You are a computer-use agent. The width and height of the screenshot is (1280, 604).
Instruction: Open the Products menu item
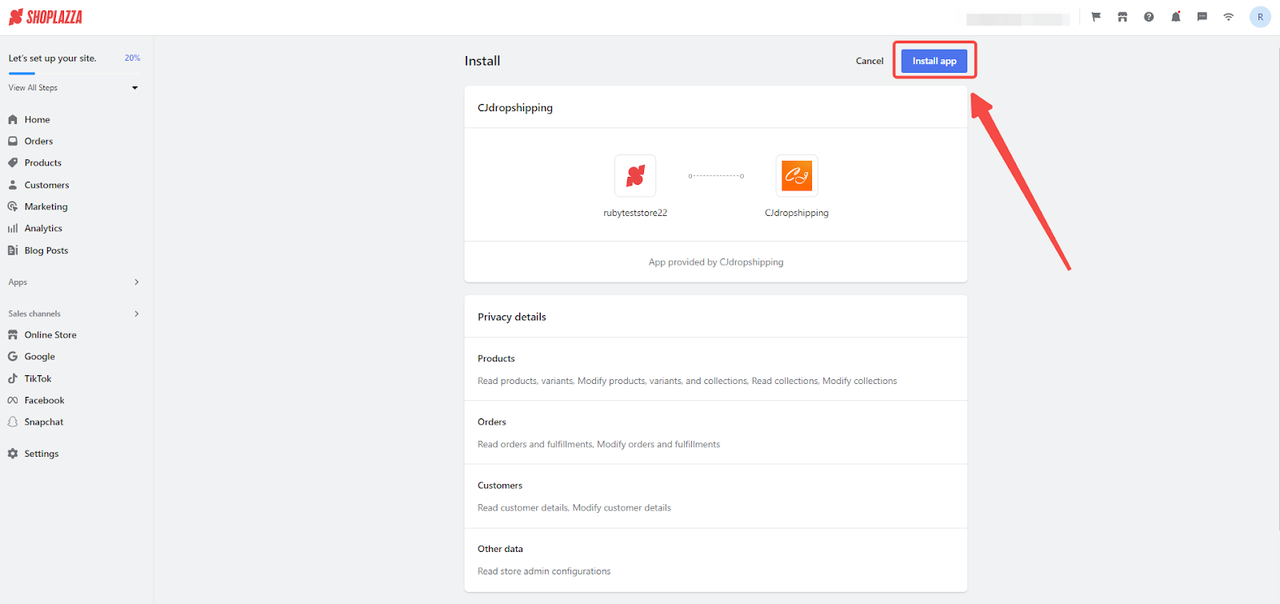42,163
